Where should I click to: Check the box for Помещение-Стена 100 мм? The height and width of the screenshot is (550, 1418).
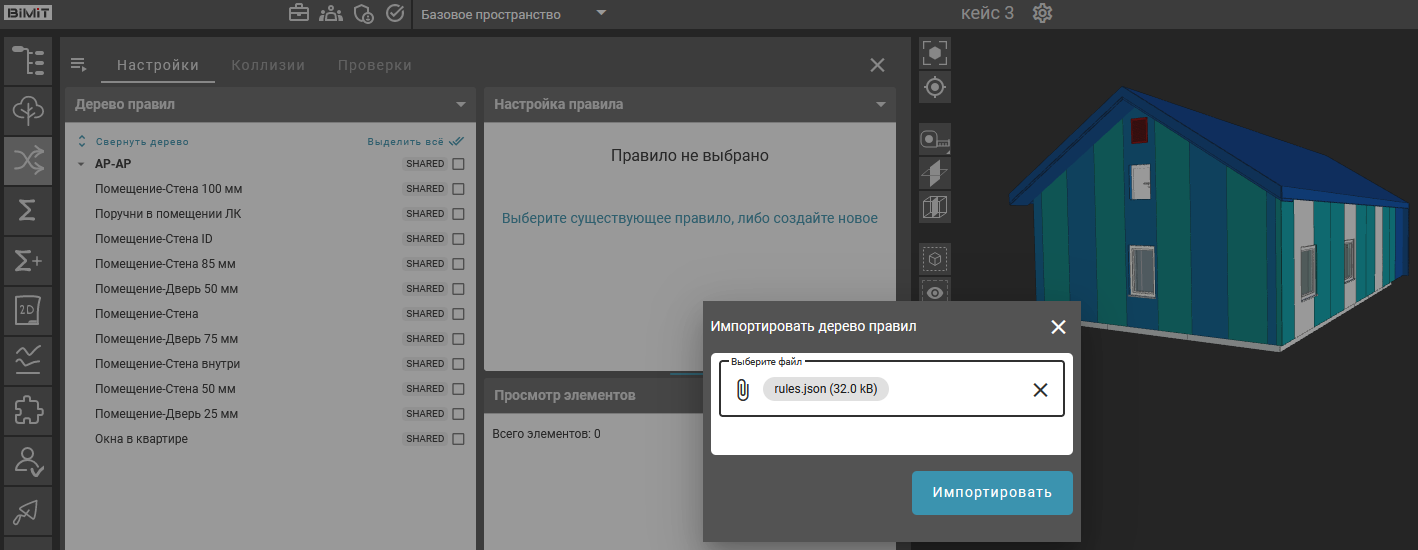pyautogui.click(x=458, y=189)
